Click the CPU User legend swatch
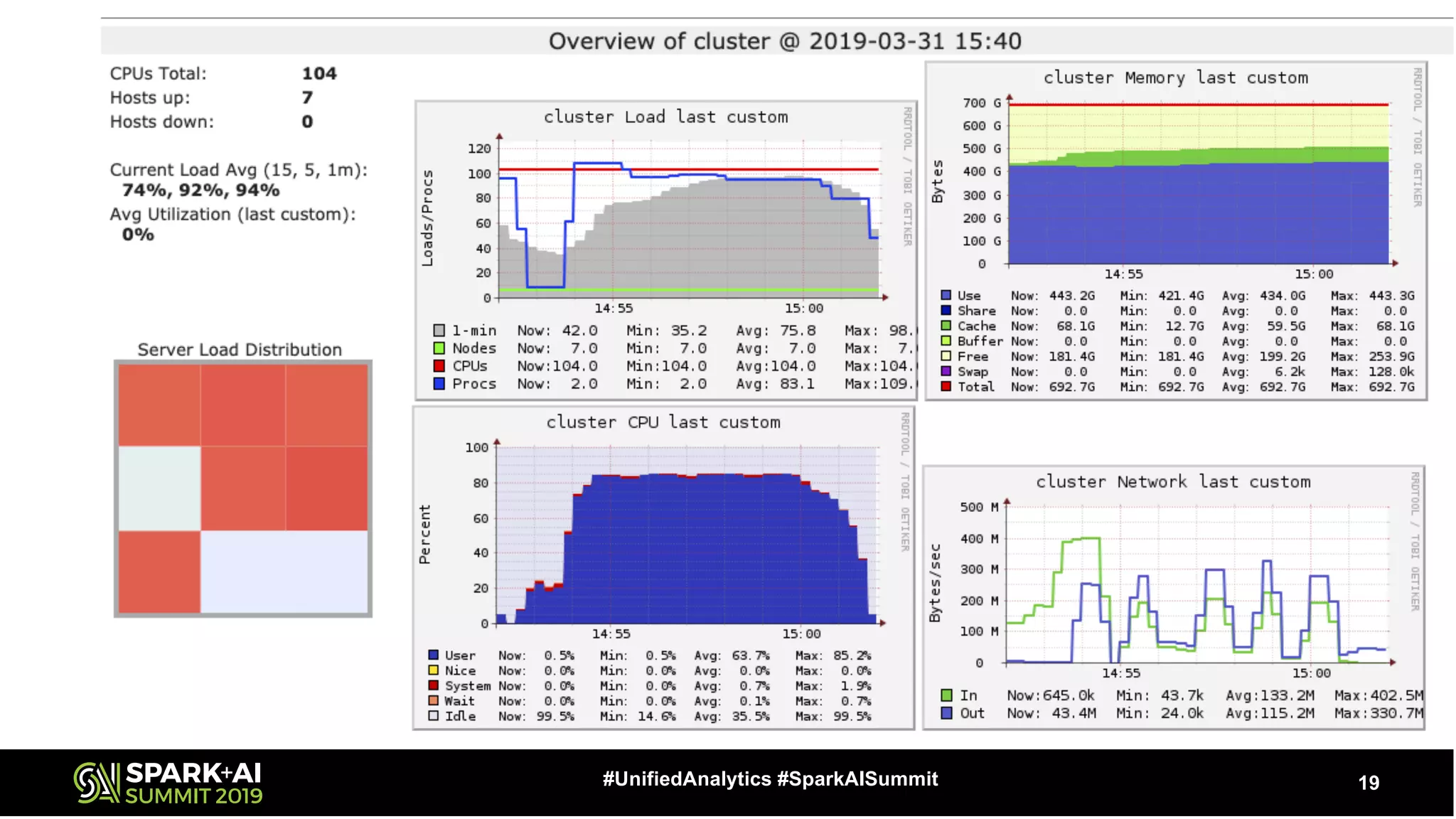This screenshot has width=1456, height=819. point(433,655)
